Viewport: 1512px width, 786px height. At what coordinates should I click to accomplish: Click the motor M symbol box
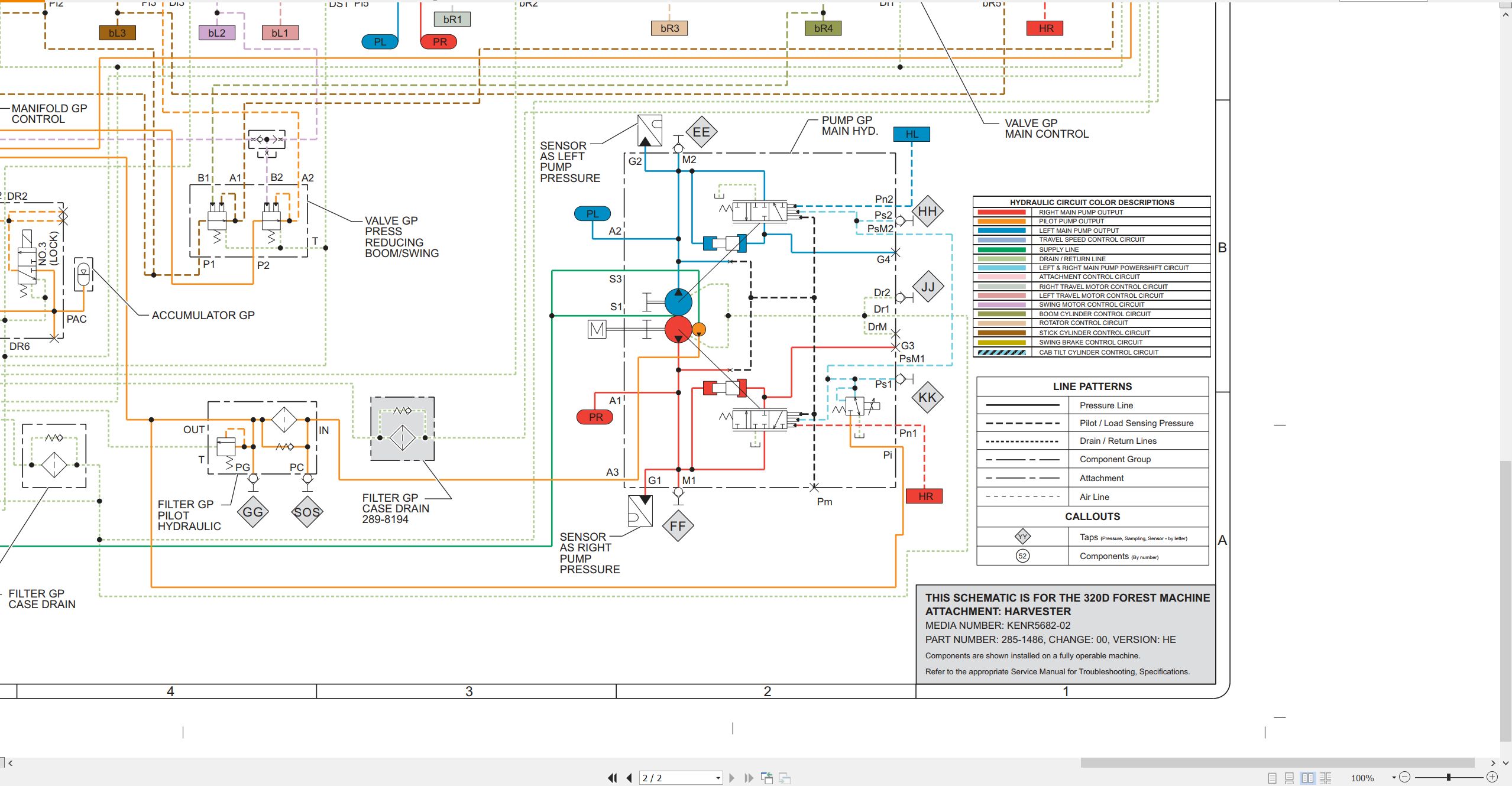597,329
